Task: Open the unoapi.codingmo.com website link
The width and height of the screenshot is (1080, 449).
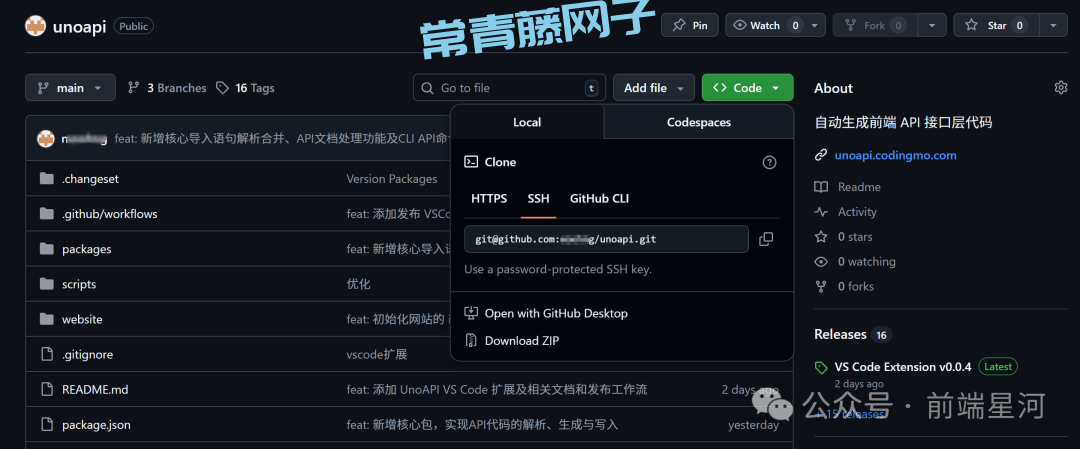Action: [895, 155]
